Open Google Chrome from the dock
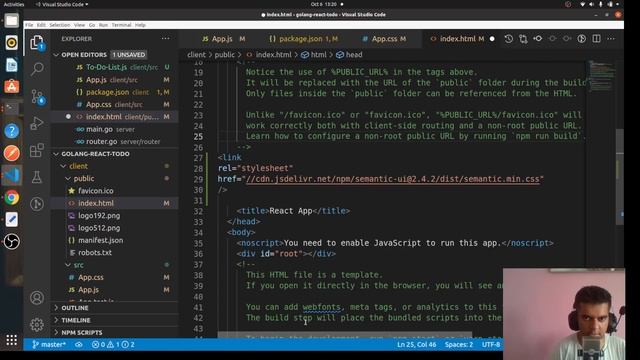Screen dimensions: 640x360 click(11, 198)
